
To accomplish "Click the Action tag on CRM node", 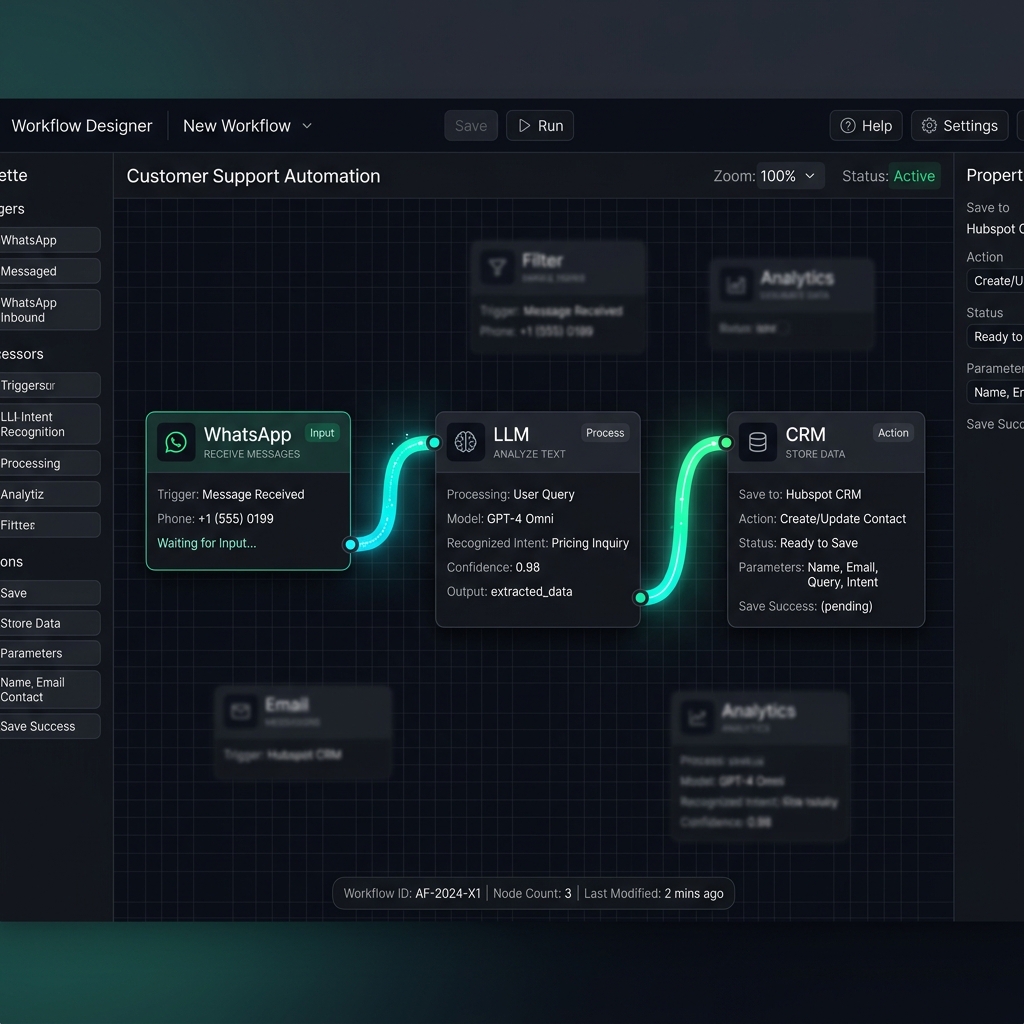I will (x=893, y=433).
